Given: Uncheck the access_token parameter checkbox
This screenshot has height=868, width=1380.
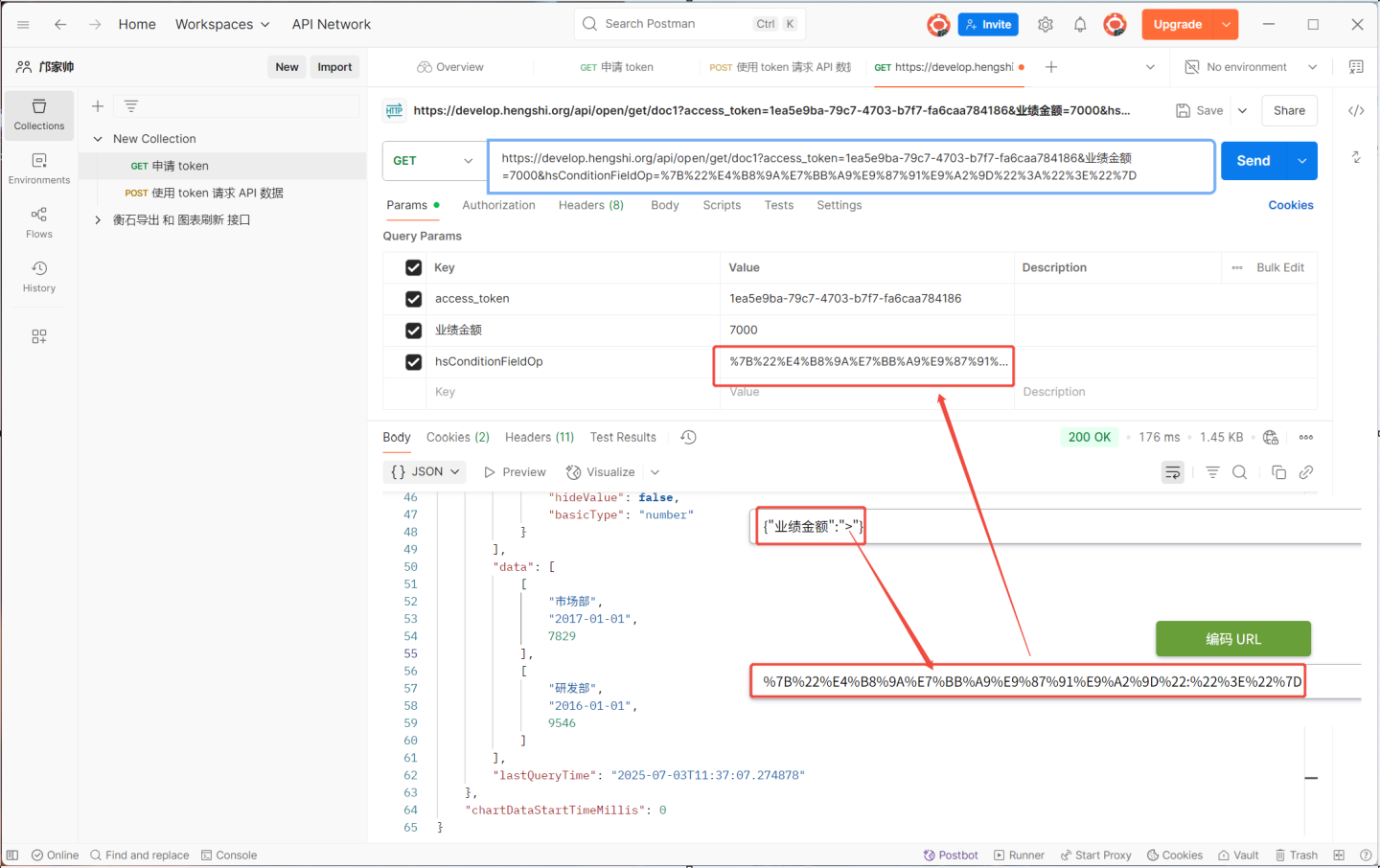Looking at the screenshot, I should 414,299.
